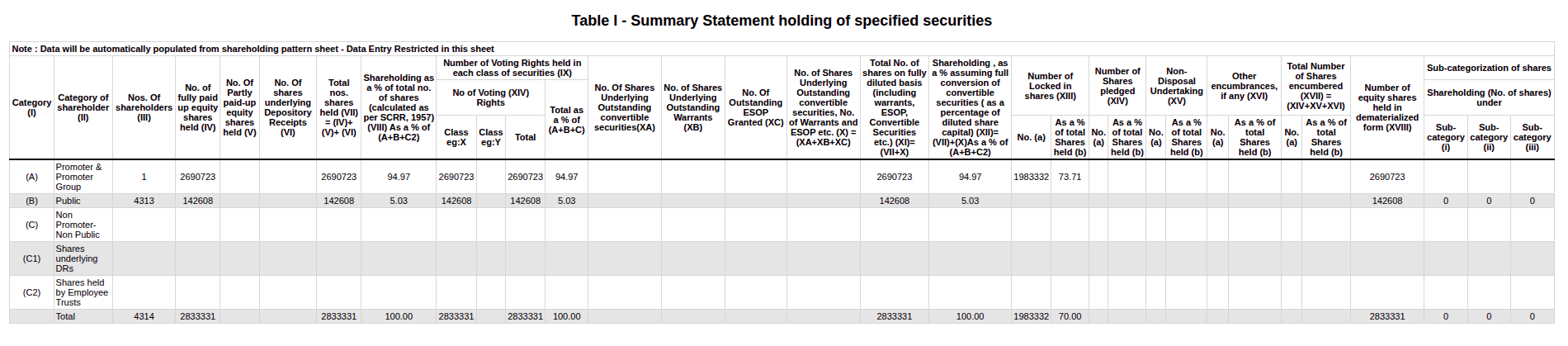Click the Table I summary statement title

[x=781, y=21]
